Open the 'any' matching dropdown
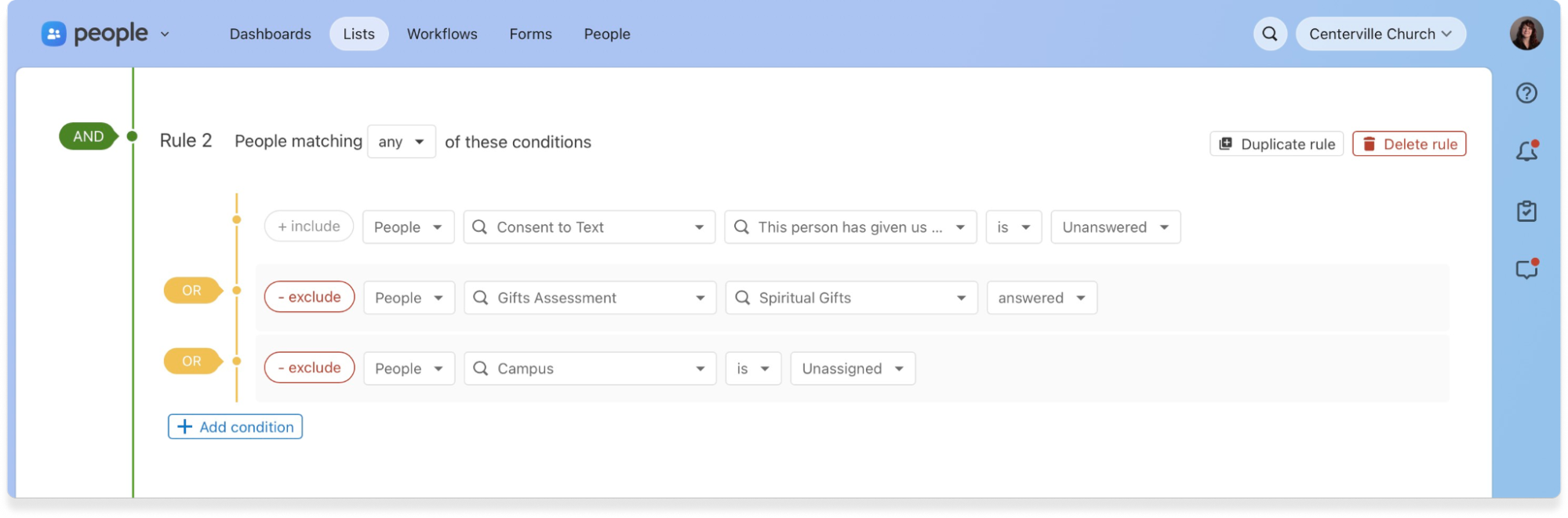 401,142
